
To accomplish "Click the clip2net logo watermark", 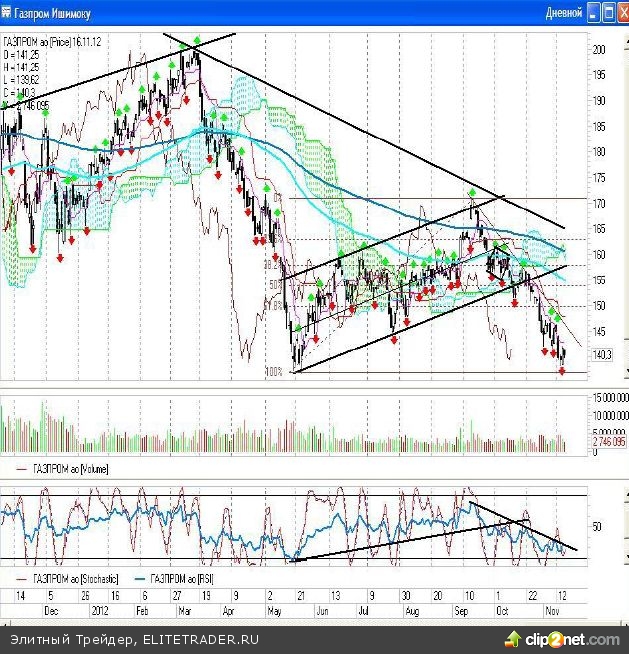I will click(565, 638).
